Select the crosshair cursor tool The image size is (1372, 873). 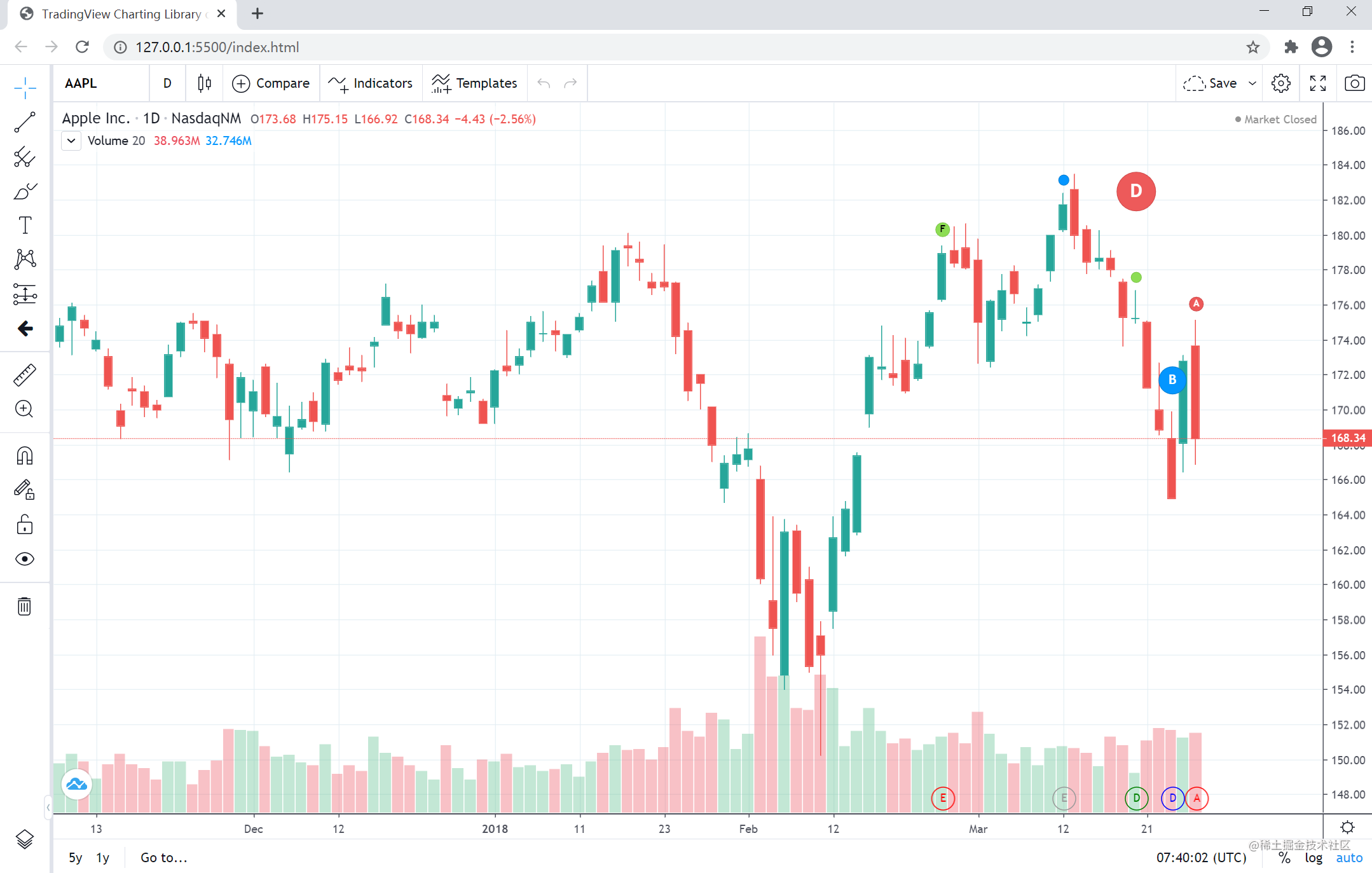click(25, 88)
